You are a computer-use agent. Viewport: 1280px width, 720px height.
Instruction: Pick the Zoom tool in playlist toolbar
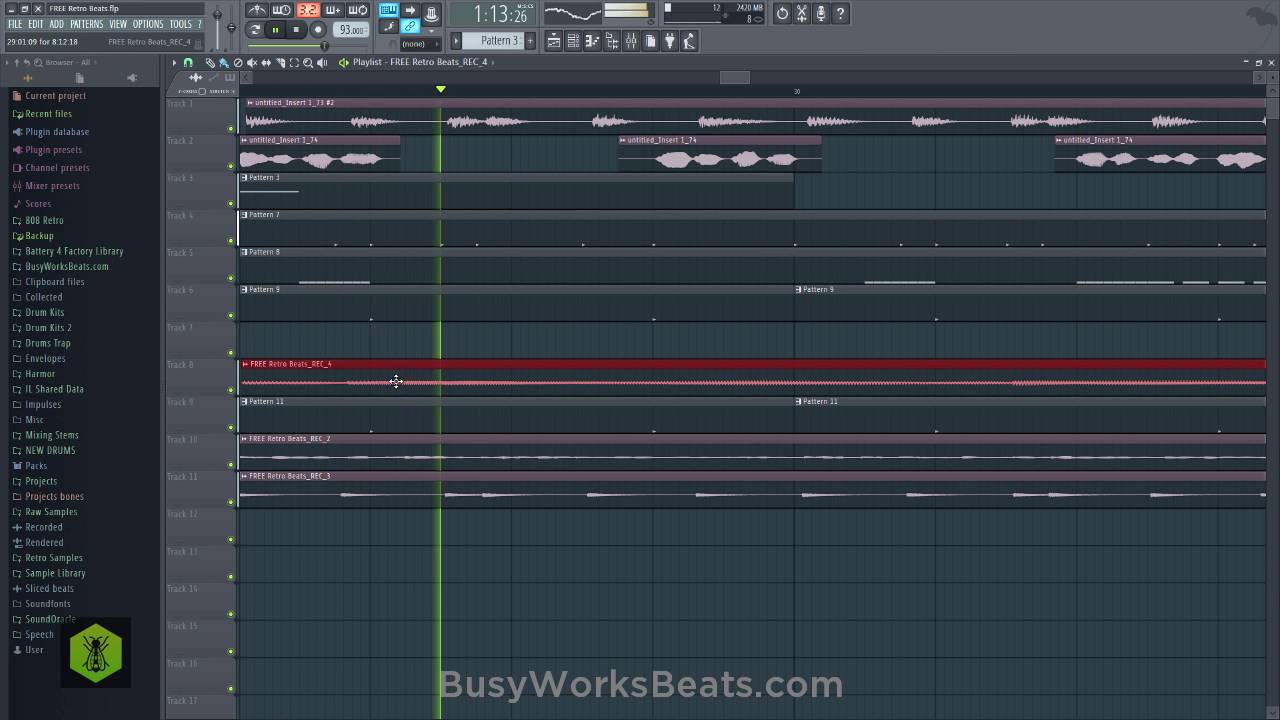pyautogui.click(x=308, y=62)
